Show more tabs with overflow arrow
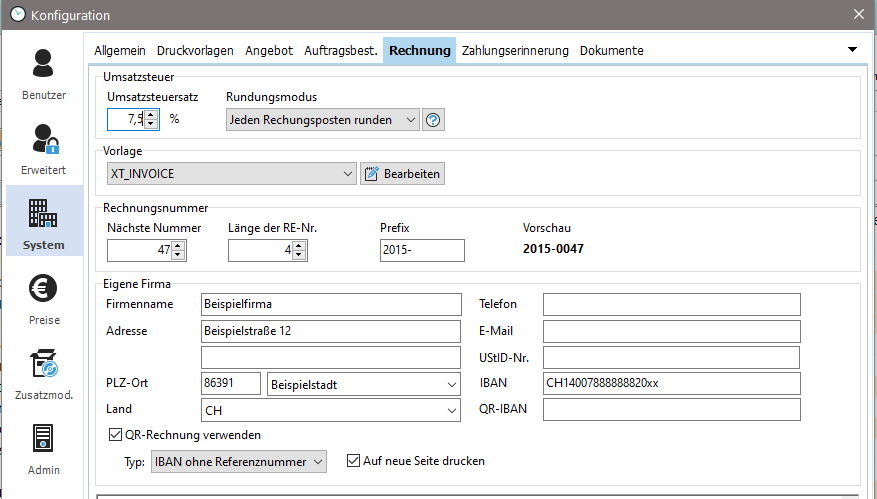 [x=852, y=50]
